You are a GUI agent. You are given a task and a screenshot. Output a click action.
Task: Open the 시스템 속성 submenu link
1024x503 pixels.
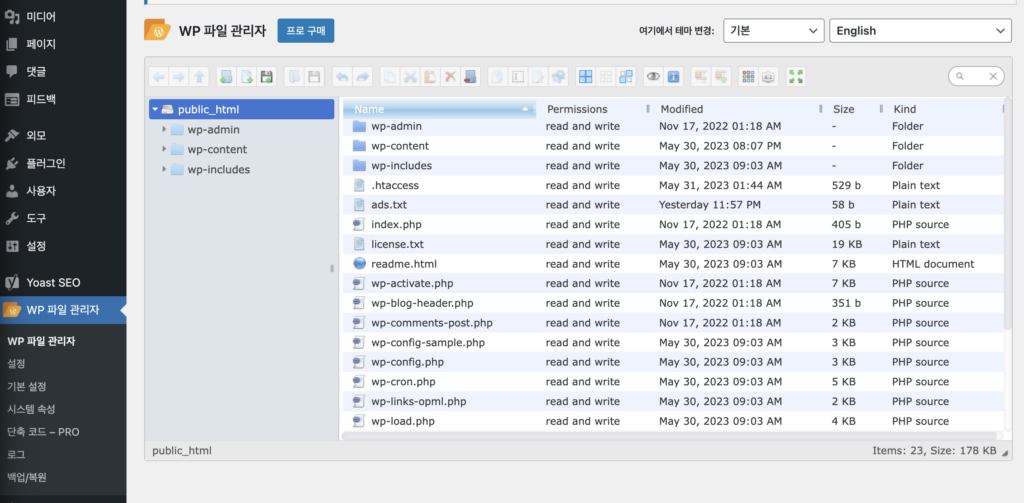[x=31, y=409]
